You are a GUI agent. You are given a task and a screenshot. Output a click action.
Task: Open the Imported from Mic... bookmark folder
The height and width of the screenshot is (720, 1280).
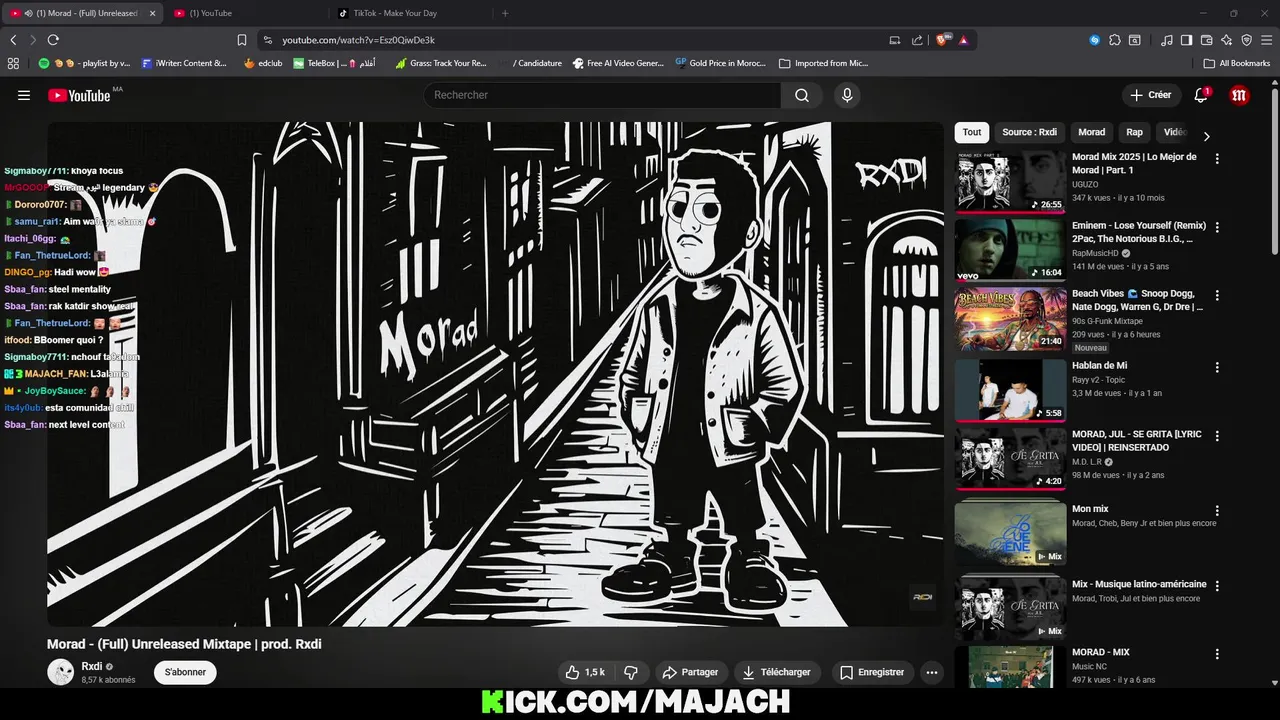823,63
